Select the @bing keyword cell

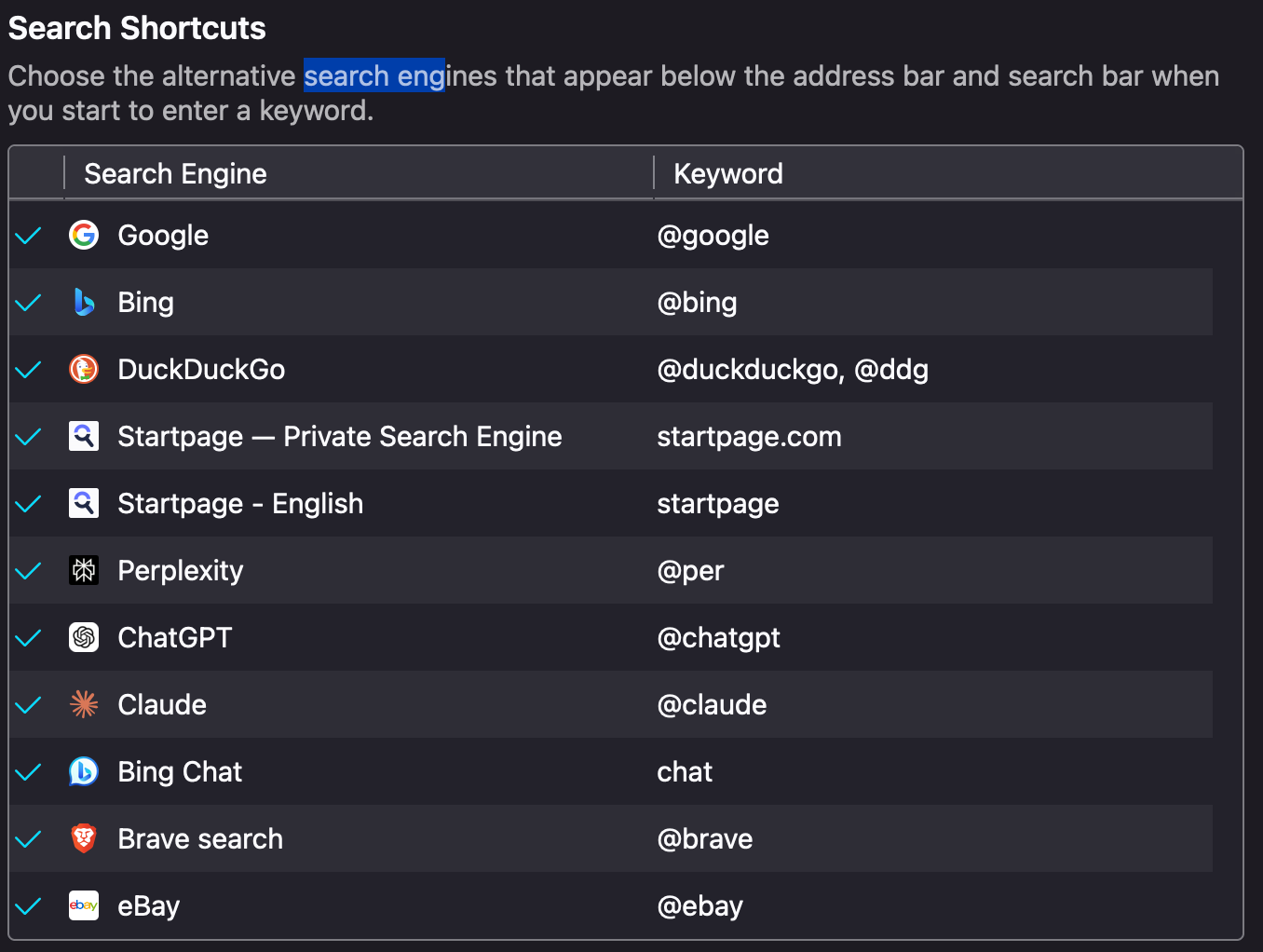point(697,302)
